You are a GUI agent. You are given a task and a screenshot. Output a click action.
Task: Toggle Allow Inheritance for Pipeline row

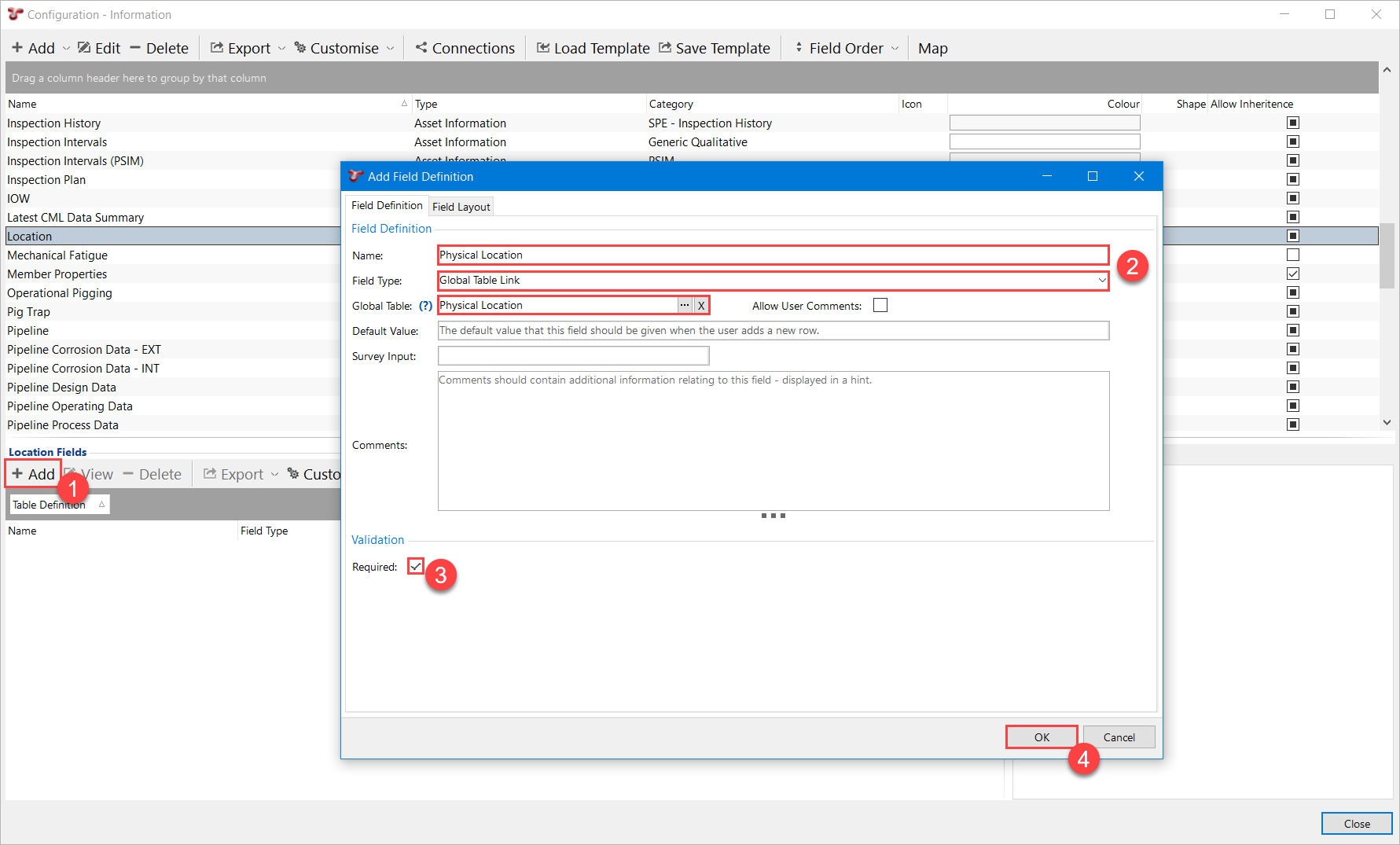point(1293,330)
